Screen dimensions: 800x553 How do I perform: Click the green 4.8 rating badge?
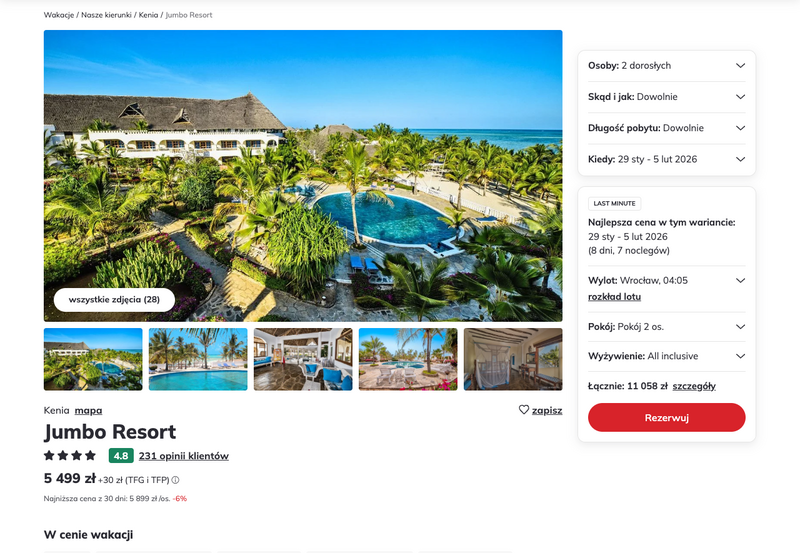(121, 456)
